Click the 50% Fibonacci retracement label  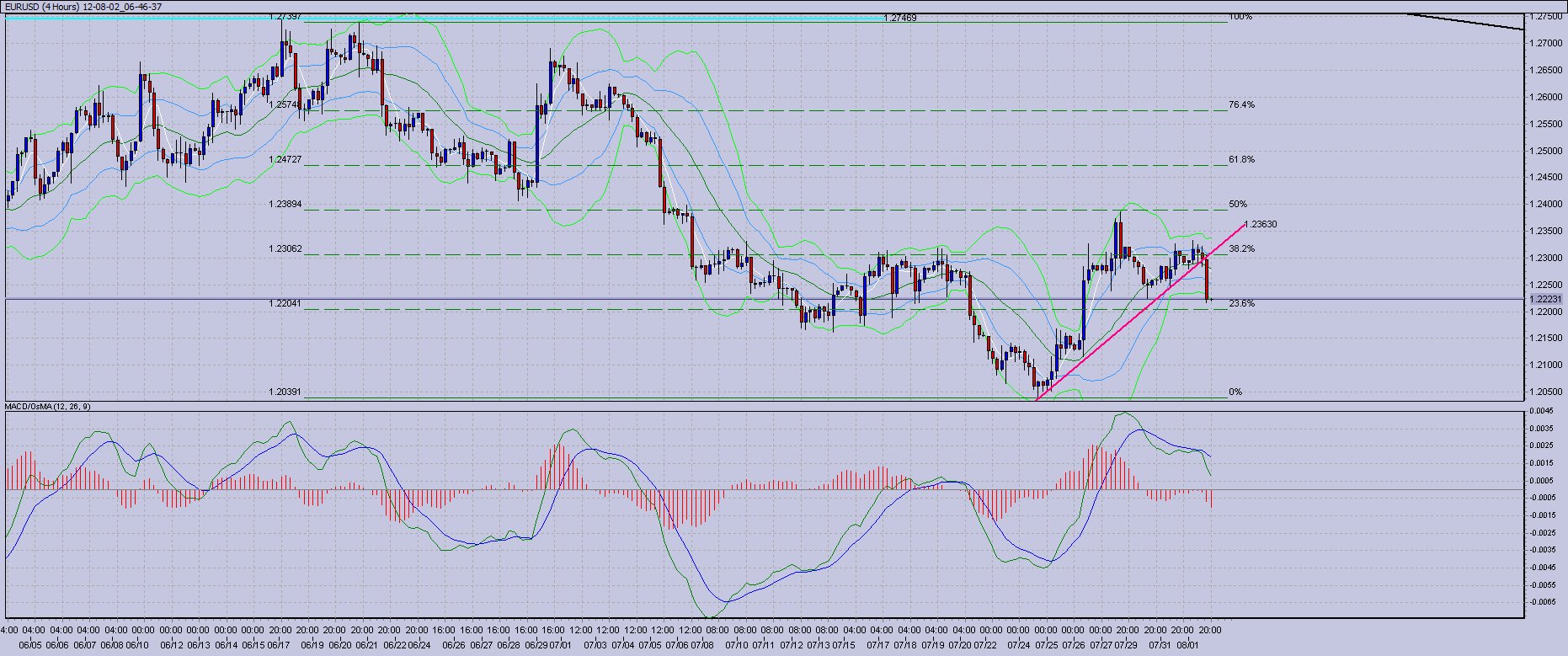[1237, 204]
